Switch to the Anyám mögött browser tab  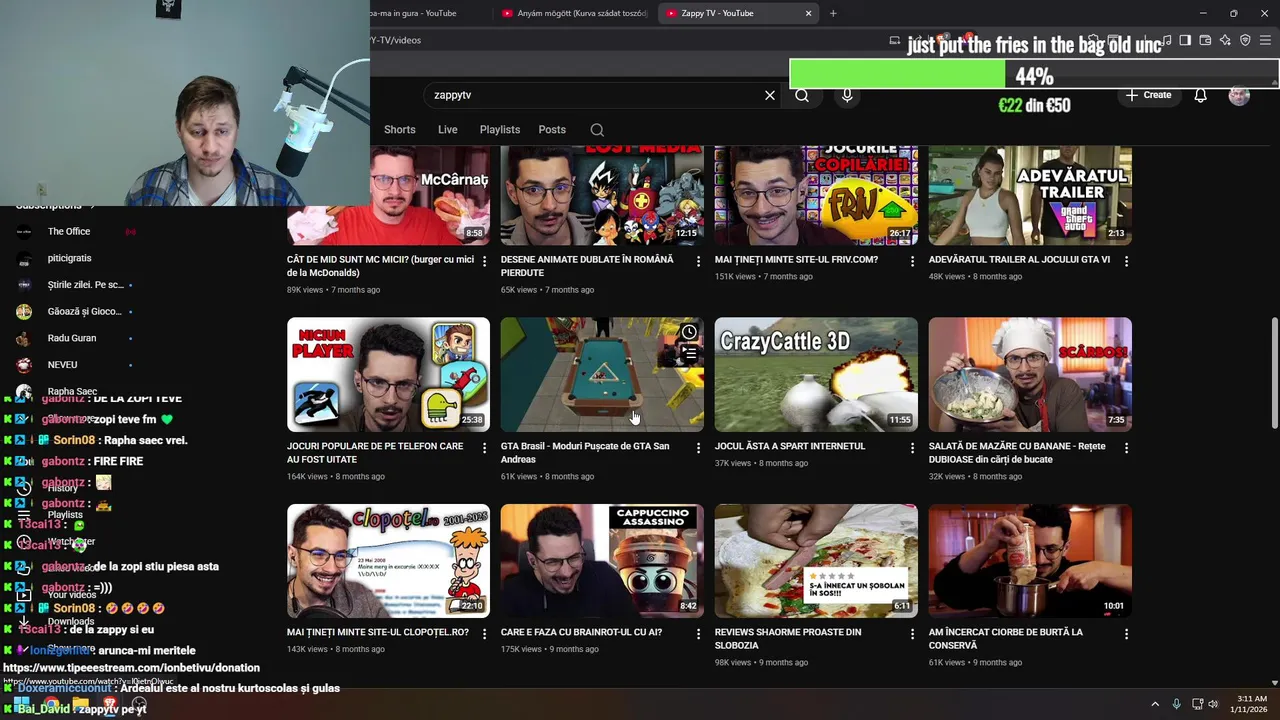pyautogui.click(x=575, y=13)
